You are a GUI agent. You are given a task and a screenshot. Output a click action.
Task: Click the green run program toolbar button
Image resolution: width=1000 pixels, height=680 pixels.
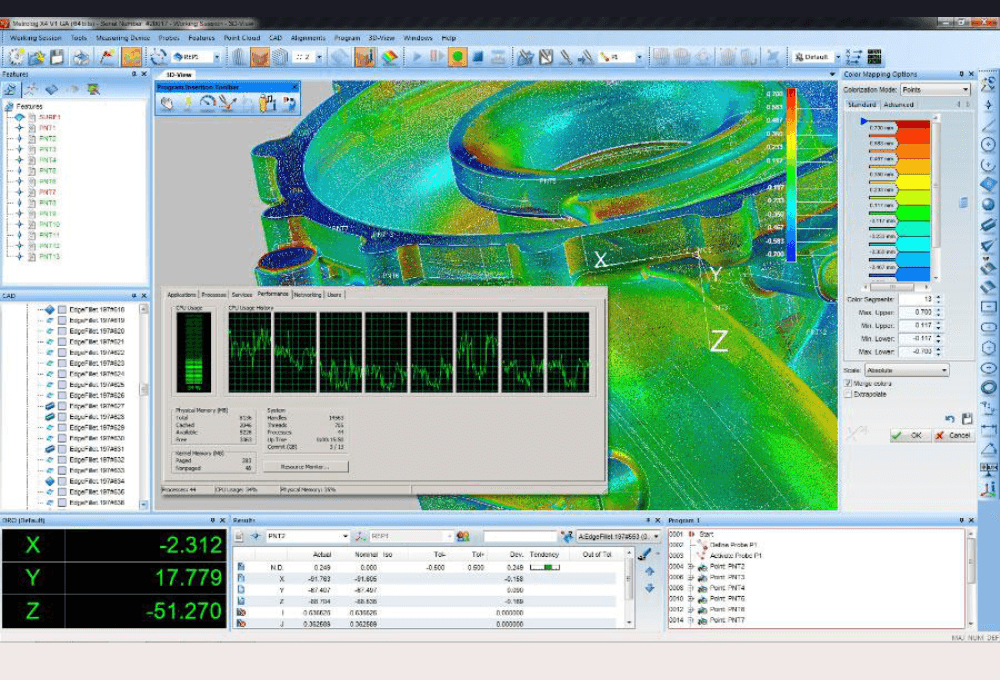pyautogui.click(x=457, y=57)
